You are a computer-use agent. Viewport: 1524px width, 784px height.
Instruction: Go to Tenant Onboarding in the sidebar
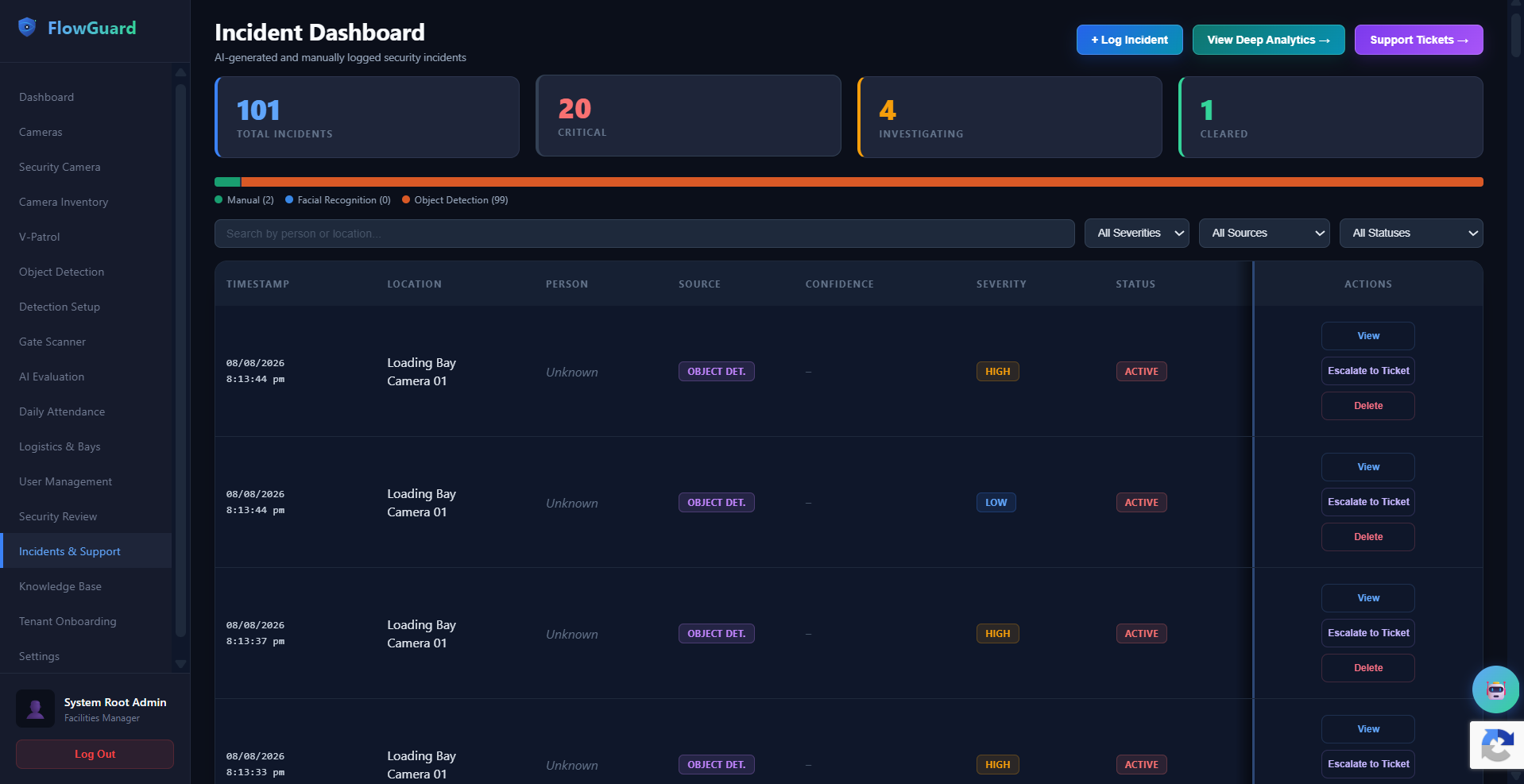86,621
